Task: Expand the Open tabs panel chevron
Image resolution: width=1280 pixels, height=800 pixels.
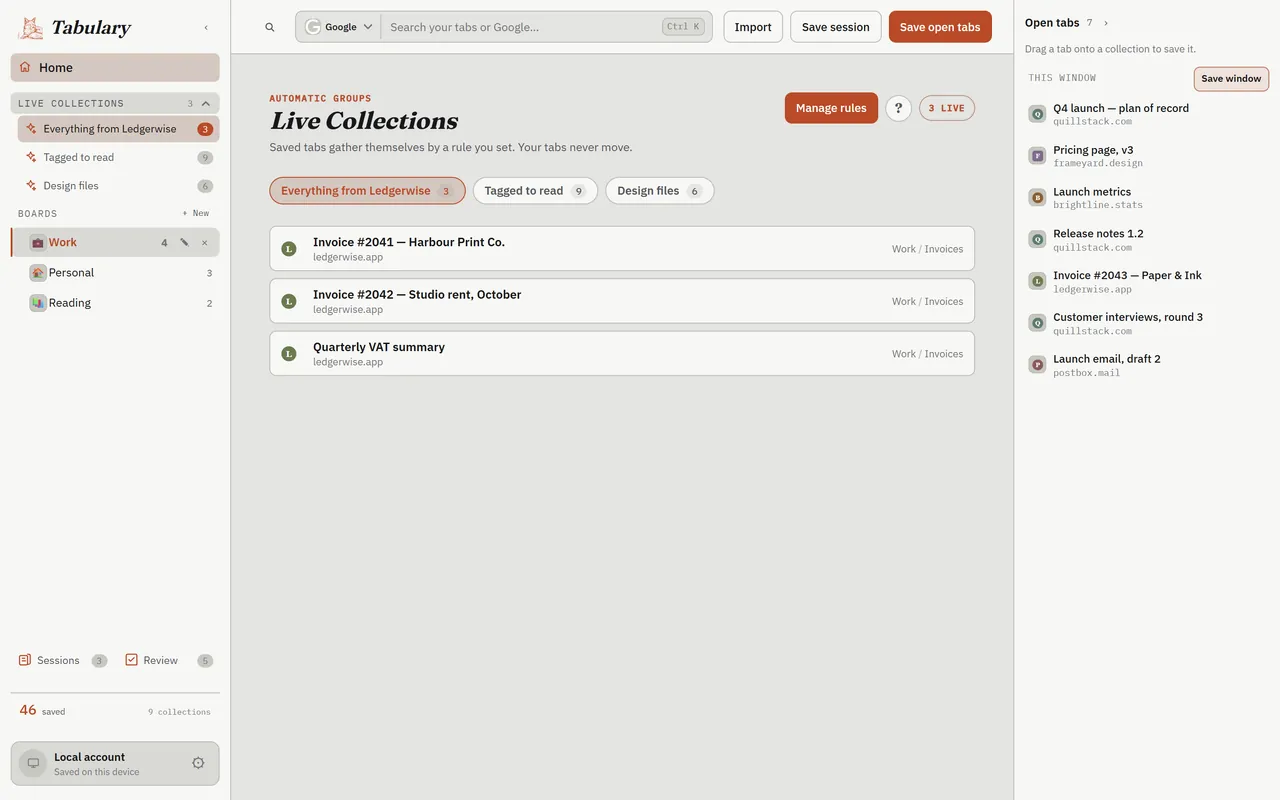Action: pos(1106,23)
